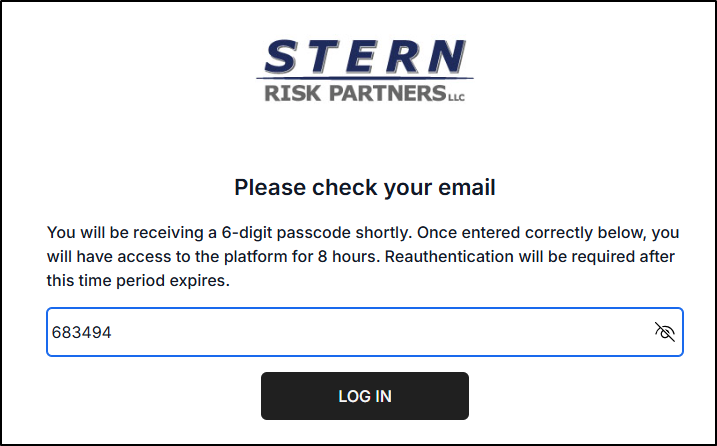Select the STERN wordmark in the logo
This screenshot has height=446, width=717.
[365, 57]
